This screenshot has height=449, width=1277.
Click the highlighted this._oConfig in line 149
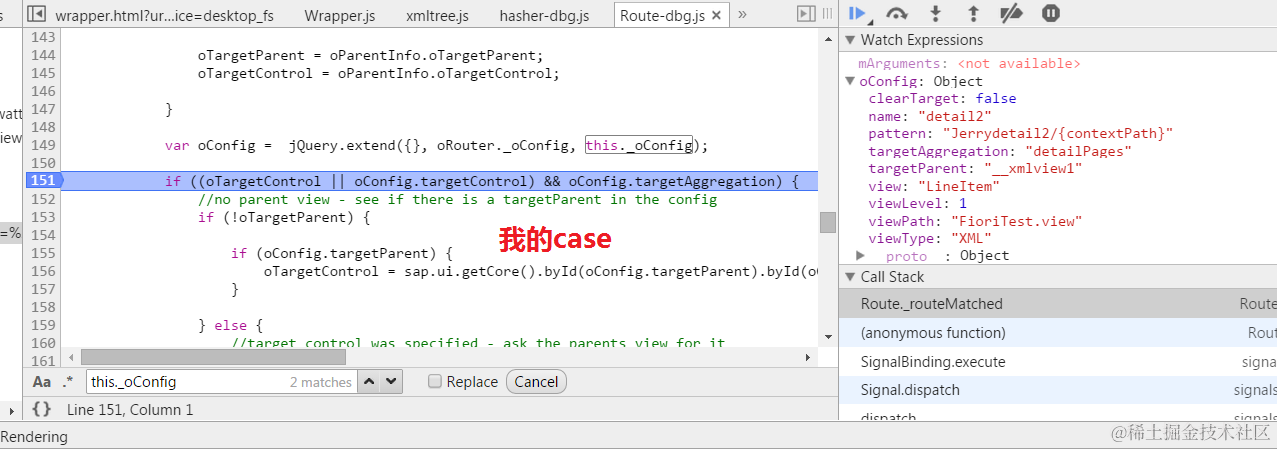[x=639, y=145]
